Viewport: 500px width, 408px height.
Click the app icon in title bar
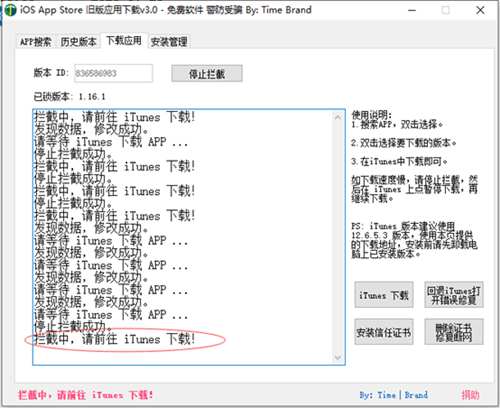pos(11,10)
